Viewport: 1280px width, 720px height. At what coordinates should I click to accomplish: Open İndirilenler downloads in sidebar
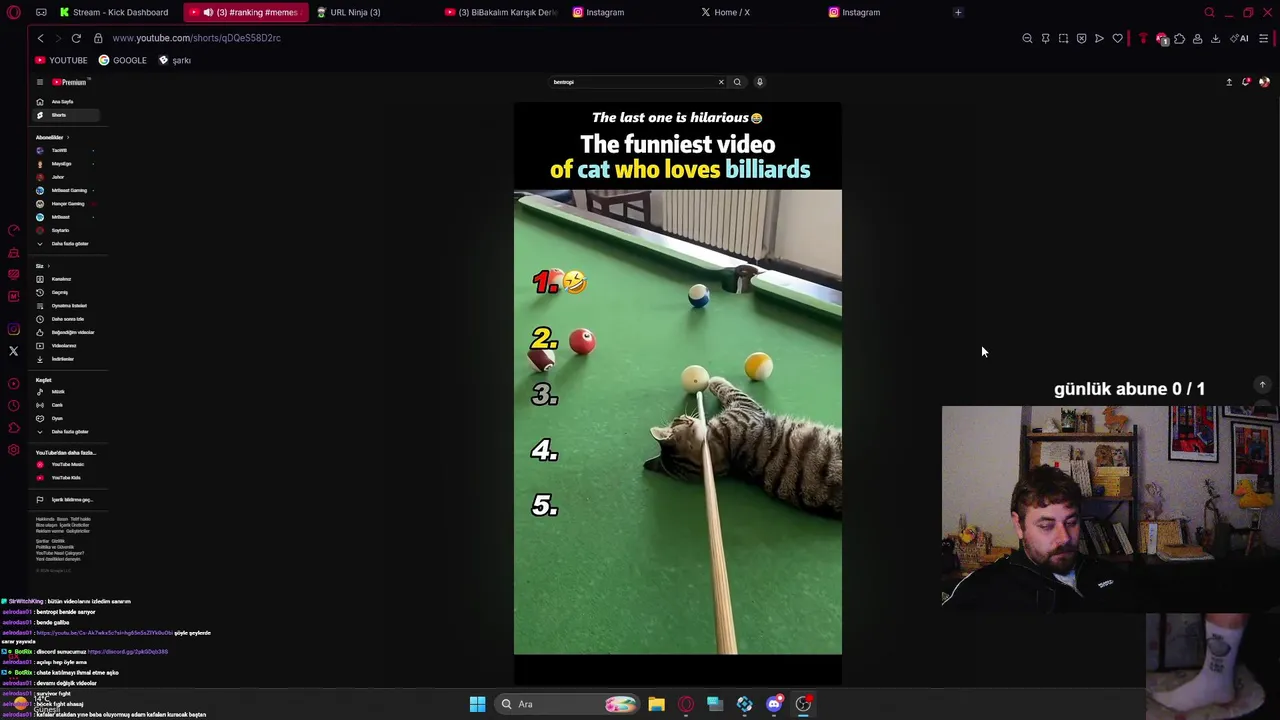pyautogui.click(x=66, y=359)
